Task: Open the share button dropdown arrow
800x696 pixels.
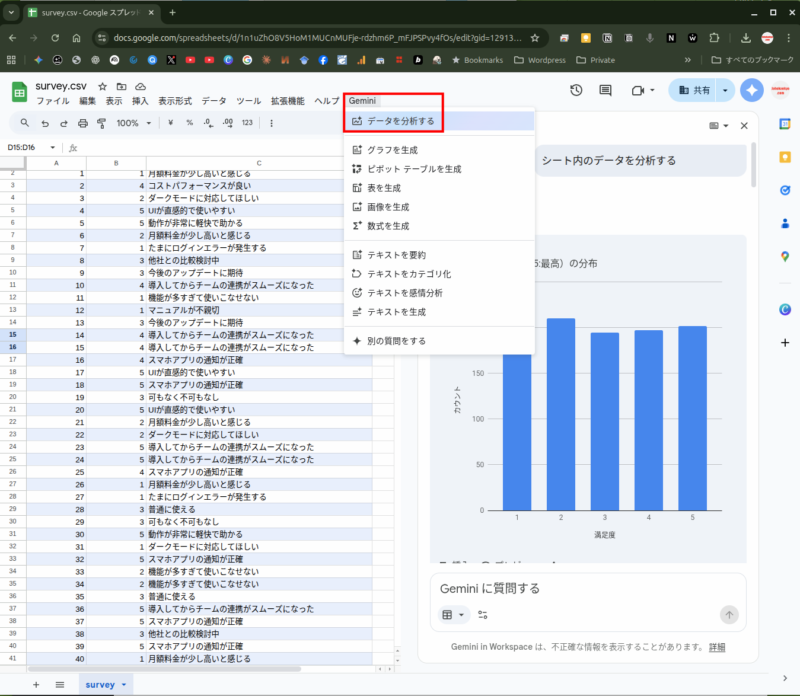Action: click(725, 90)
